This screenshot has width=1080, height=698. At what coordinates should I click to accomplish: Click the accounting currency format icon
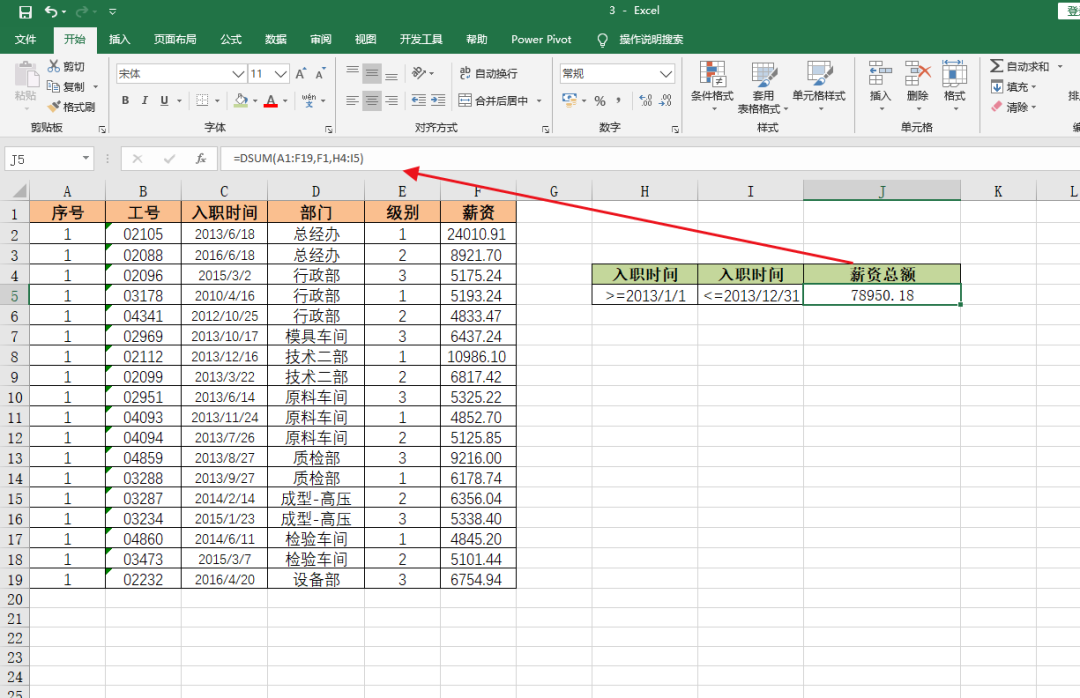[x=570, y=101]
